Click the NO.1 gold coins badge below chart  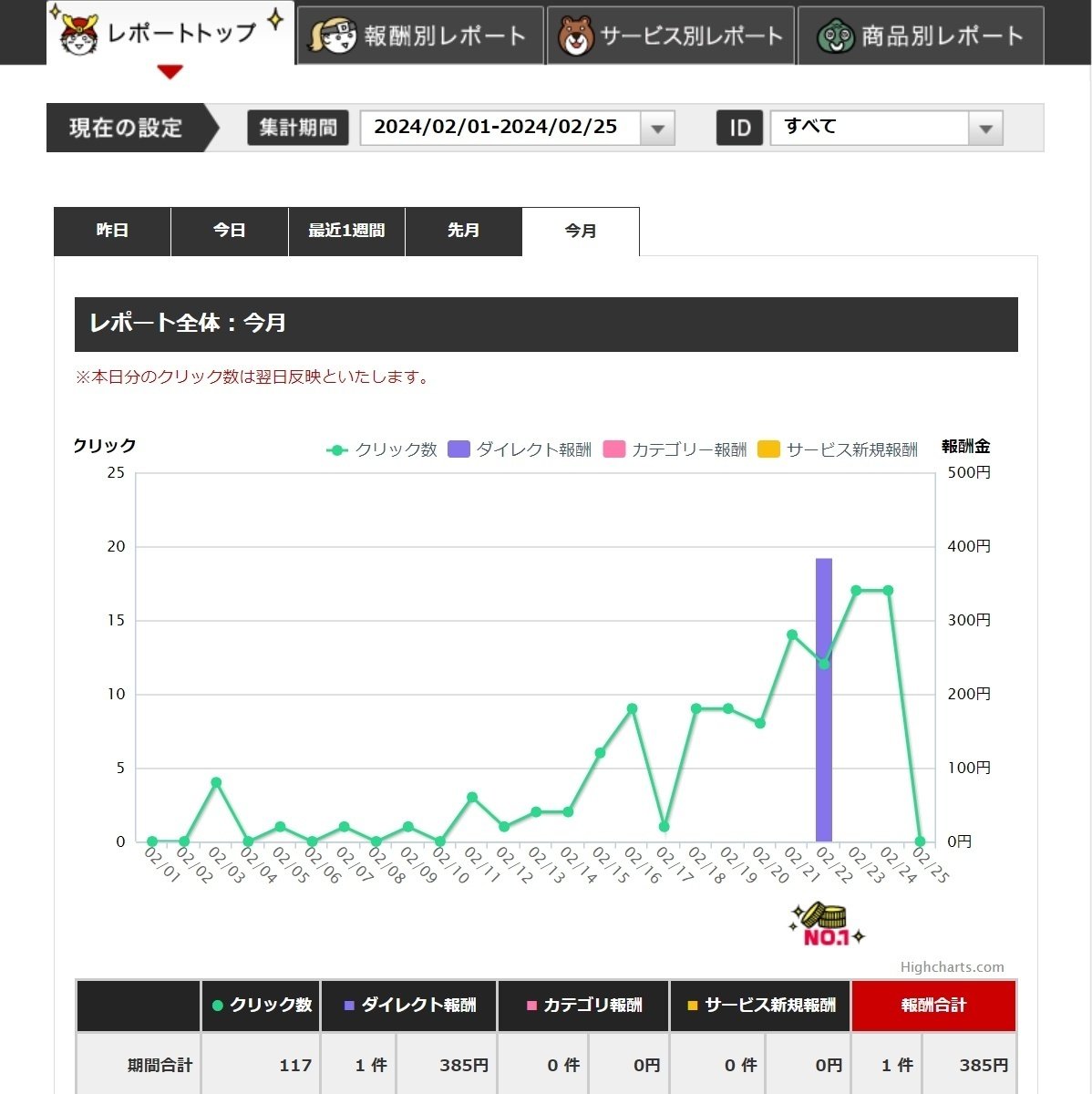(x=827, y=924)
